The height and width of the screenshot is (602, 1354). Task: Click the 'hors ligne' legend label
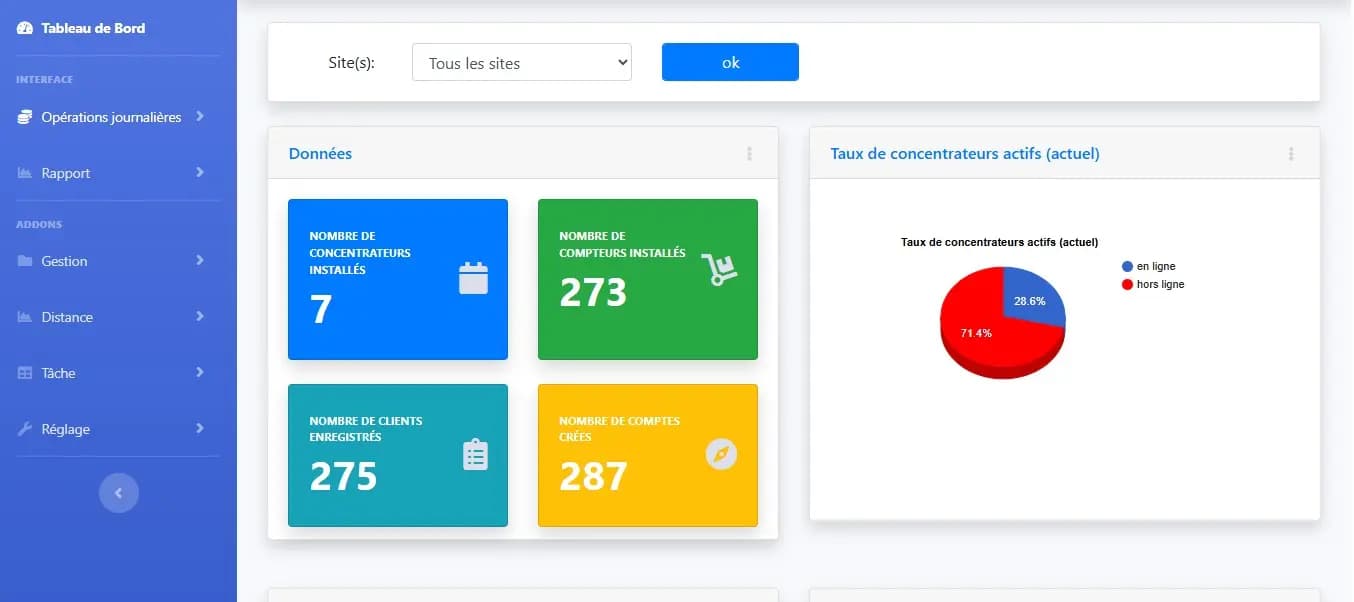click(1160, 285)
